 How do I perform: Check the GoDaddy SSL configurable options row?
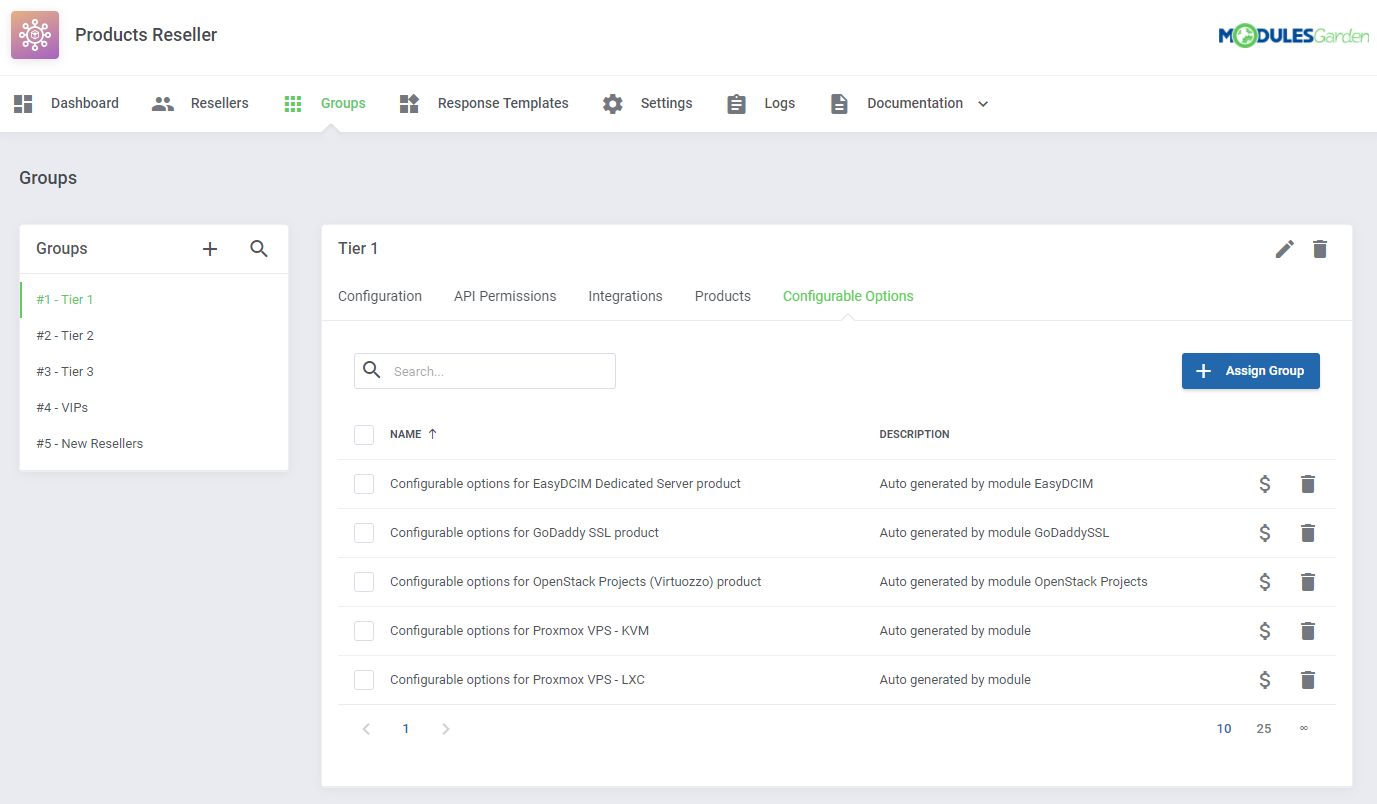[x=364, y=532]
